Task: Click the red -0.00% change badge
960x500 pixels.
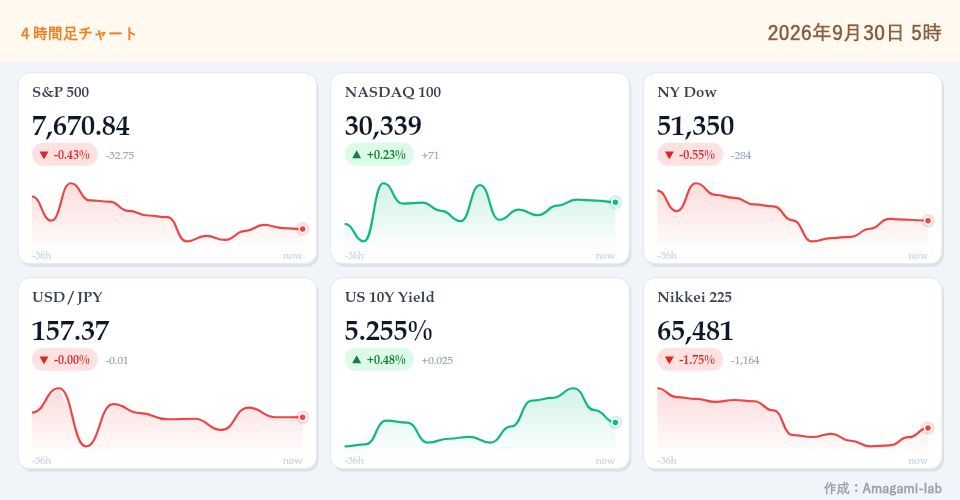Action: [65, 360]
